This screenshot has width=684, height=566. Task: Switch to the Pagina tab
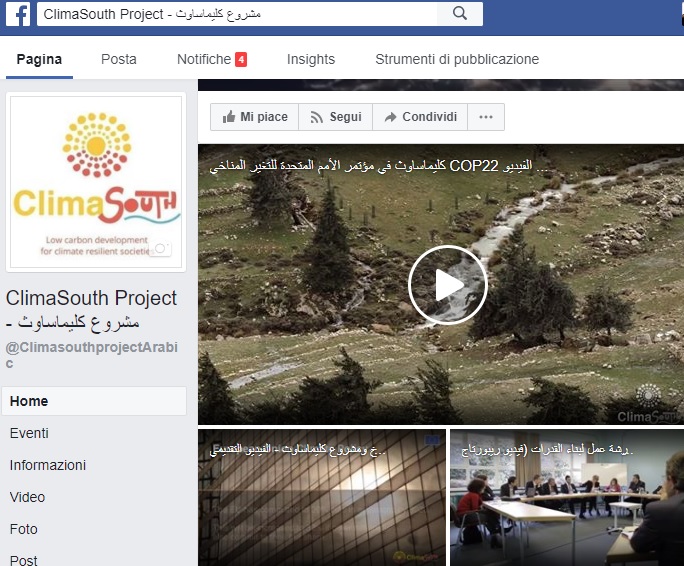tap(39, 59)
